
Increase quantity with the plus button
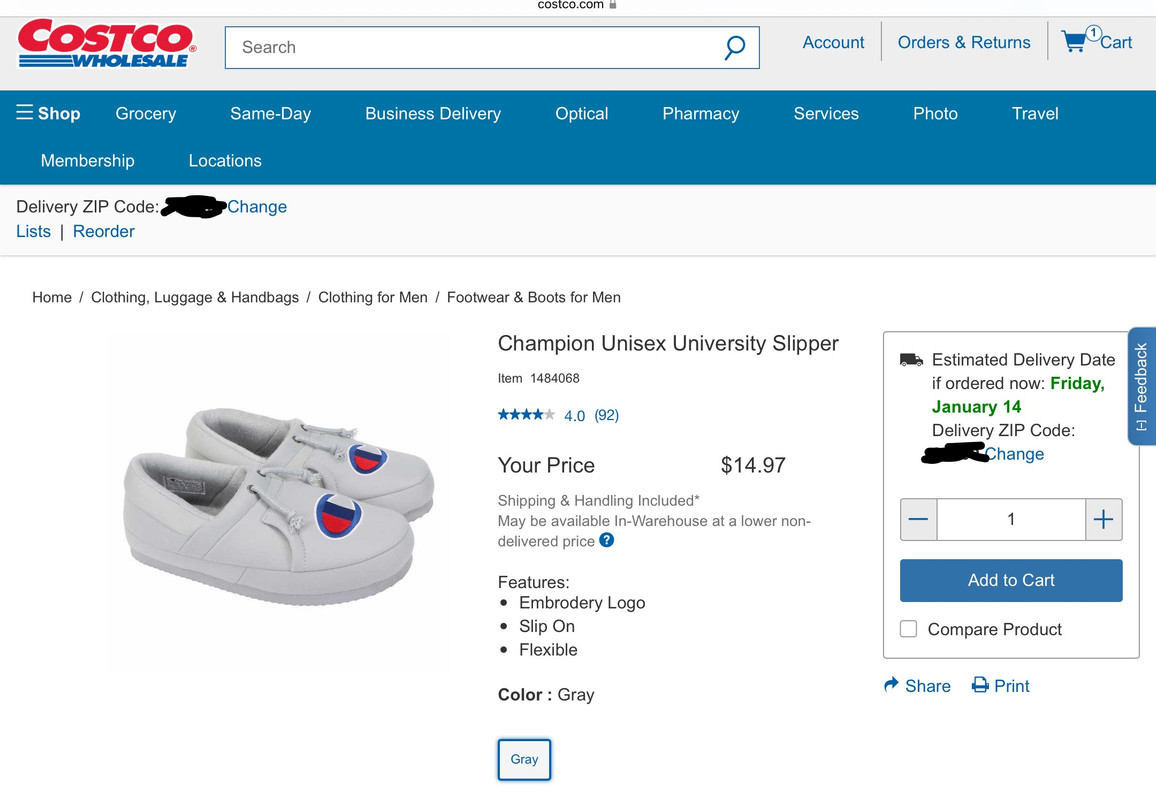(x=1103, y=519)
